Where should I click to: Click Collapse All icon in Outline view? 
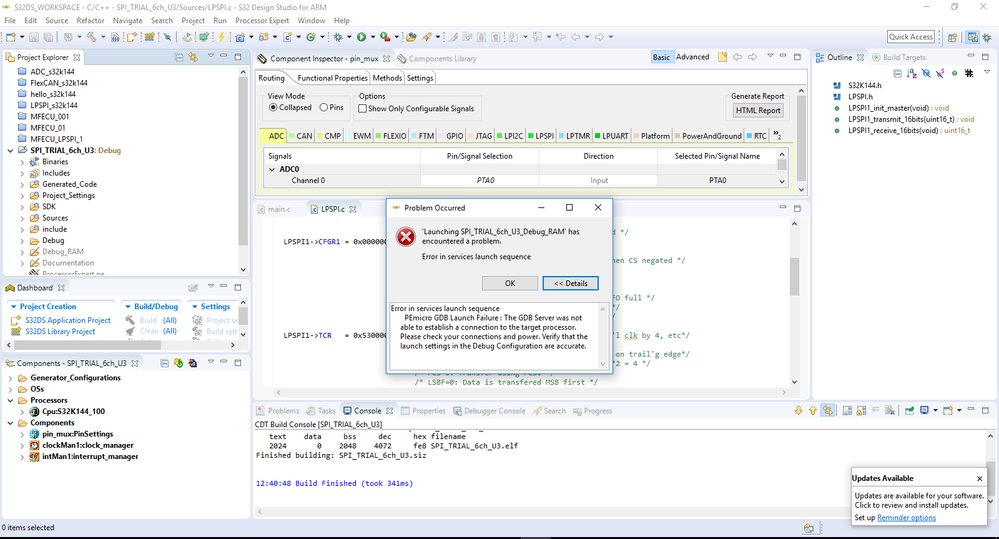pyautogui.click(x=898, y=74)
